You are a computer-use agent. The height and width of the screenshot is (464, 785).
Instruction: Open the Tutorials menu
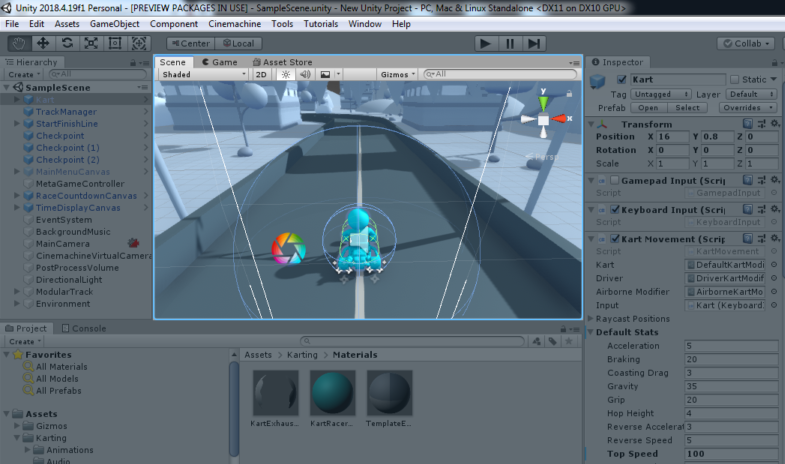pos(321,24)
